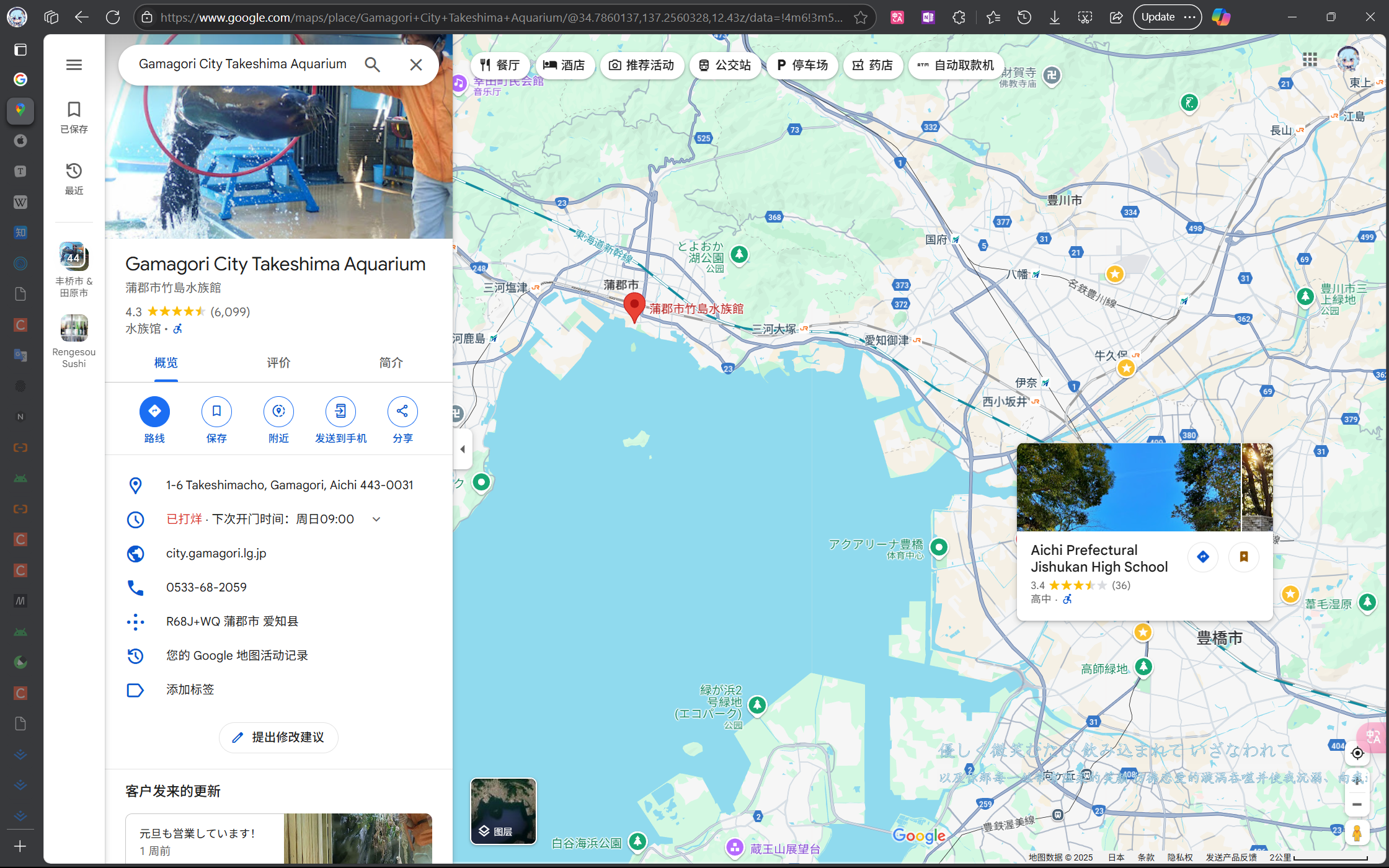1389x868 pixels.
Task: Open the recent Toyohashi & Tahara item
Action: (x=74, y=270)
